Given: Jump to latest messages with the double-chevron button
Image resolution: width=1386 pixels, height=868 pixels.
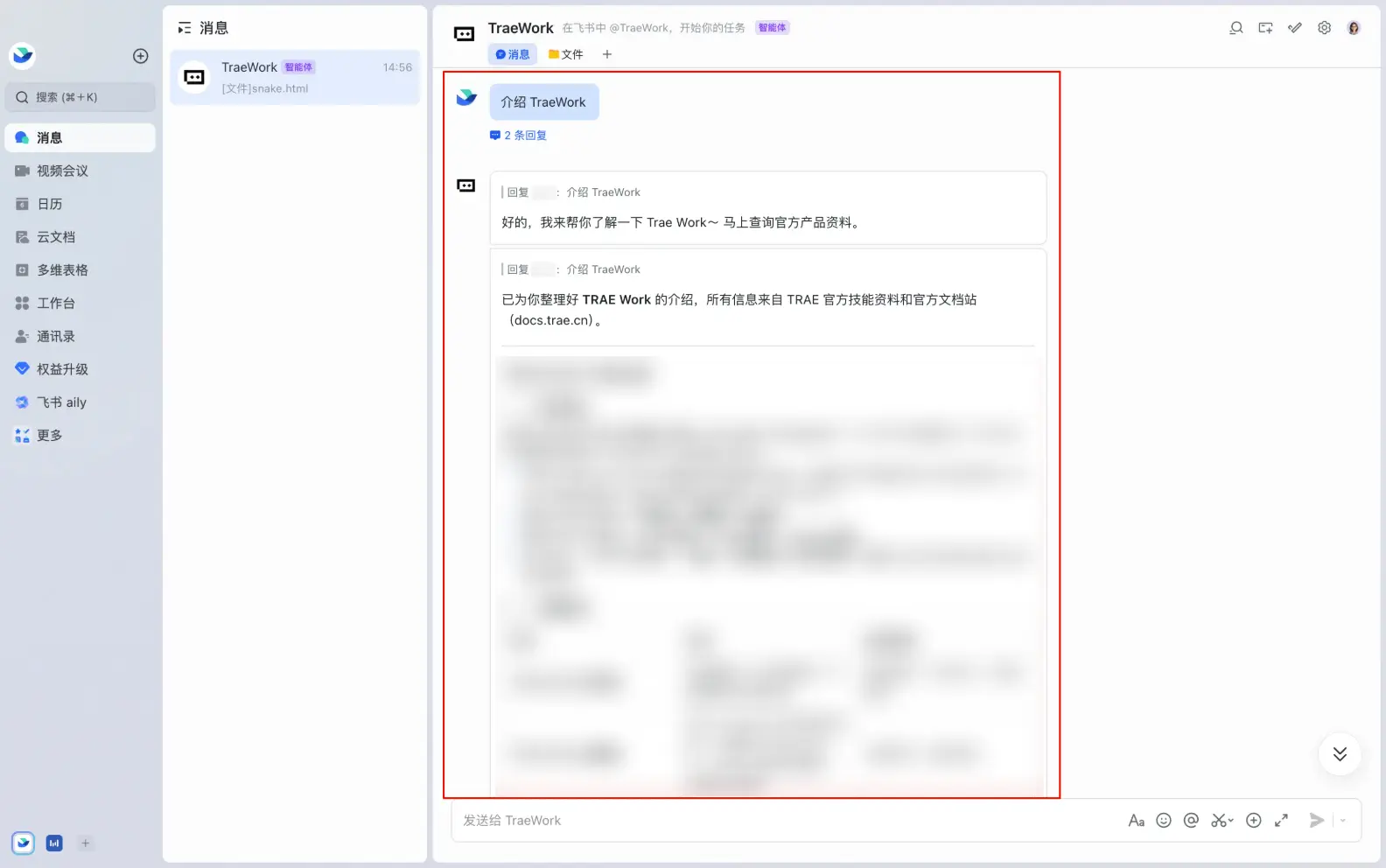Looking at the screenshot, I should pos(1340,754).
